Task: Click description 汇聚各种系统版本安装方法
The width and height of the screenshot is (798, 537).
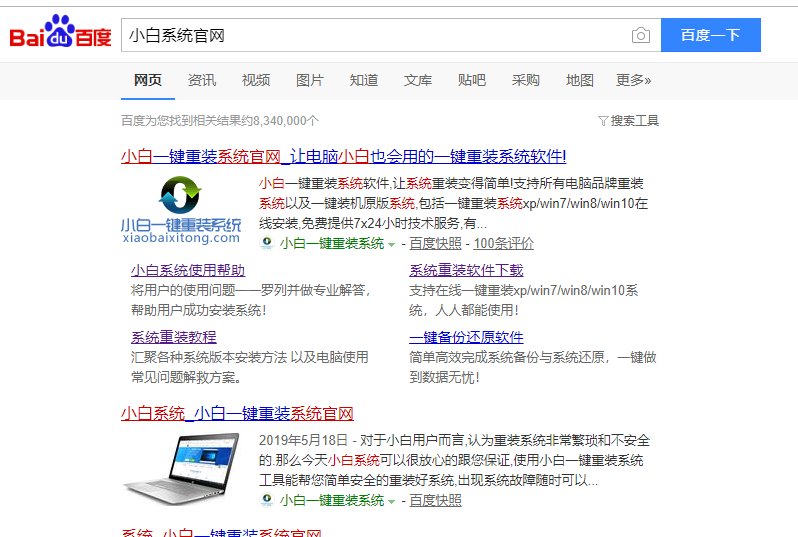Action: pyautogui.click(x=209, y=357)
